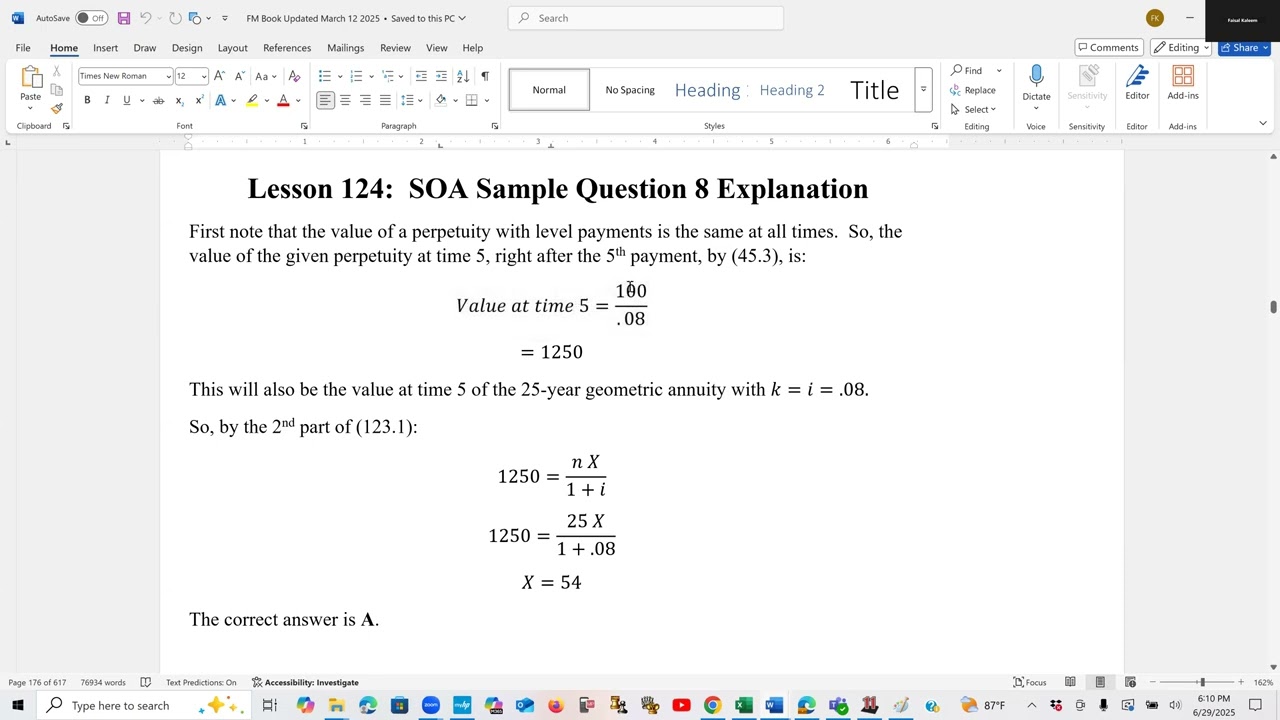Expand bullets list dropdown arrow
This screenshot has width=1280, height=720.
(340, 76)
